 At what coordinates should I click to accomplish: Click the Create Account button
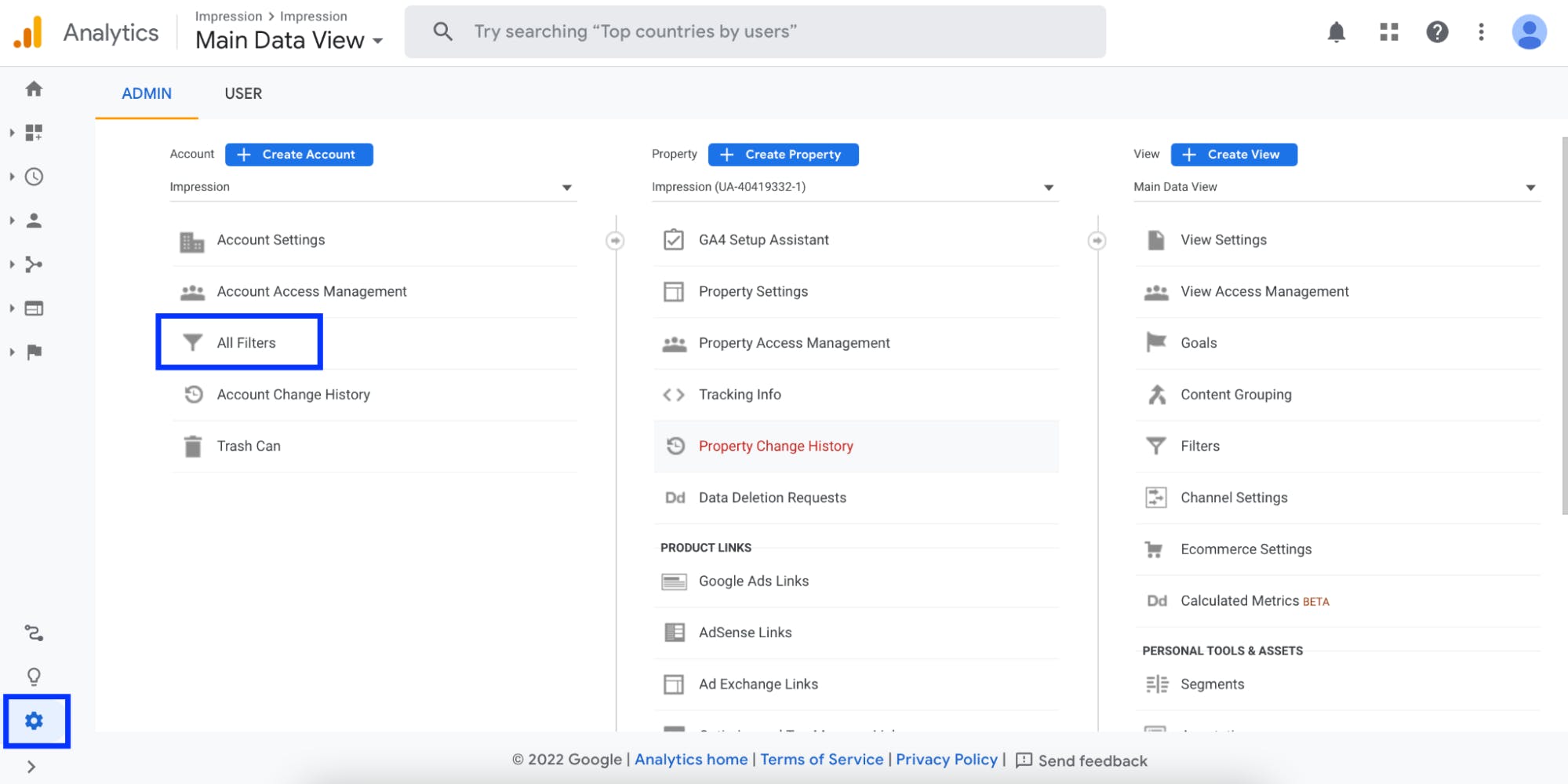point(299,155)
